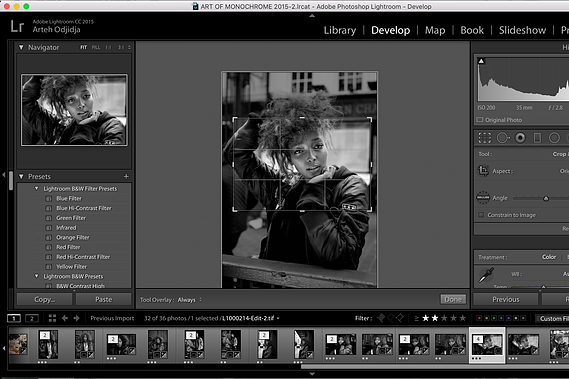This screenshot has height=379, width=569.
Task: Switch to Slideshow module
Action: coord(522,30)
